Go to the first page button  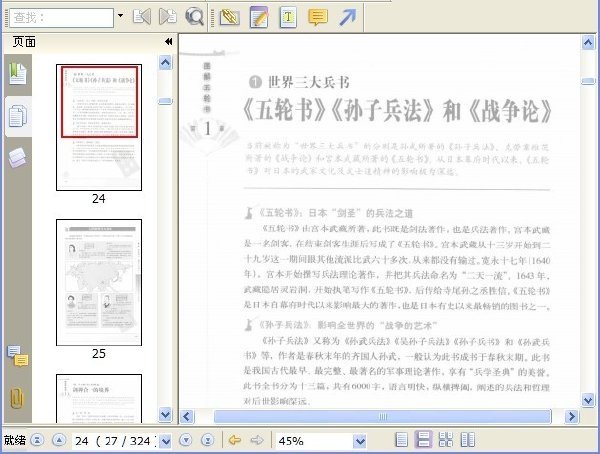click(37, 440)
